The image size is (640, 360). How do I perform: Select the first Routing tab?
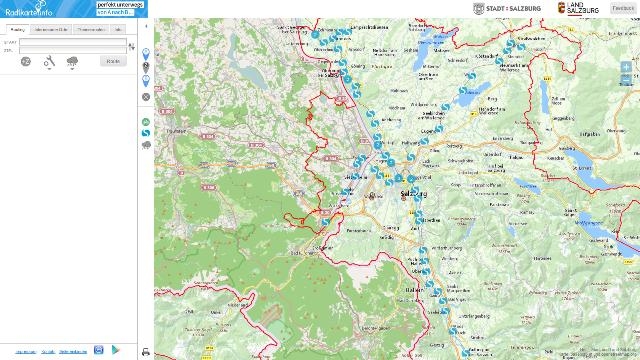(18, 29)
